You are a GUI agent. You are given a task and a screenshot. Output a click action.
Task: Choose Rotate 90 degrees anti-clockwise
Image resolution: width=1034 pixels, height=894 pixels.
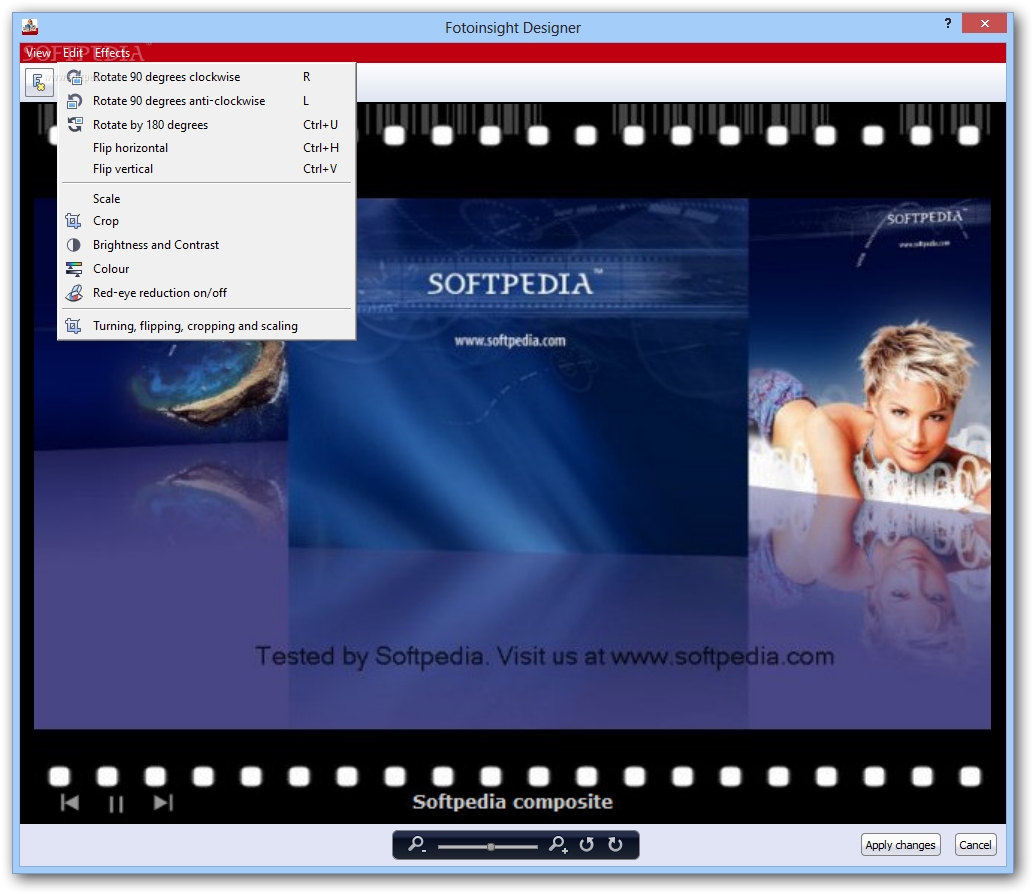(207, 101)
